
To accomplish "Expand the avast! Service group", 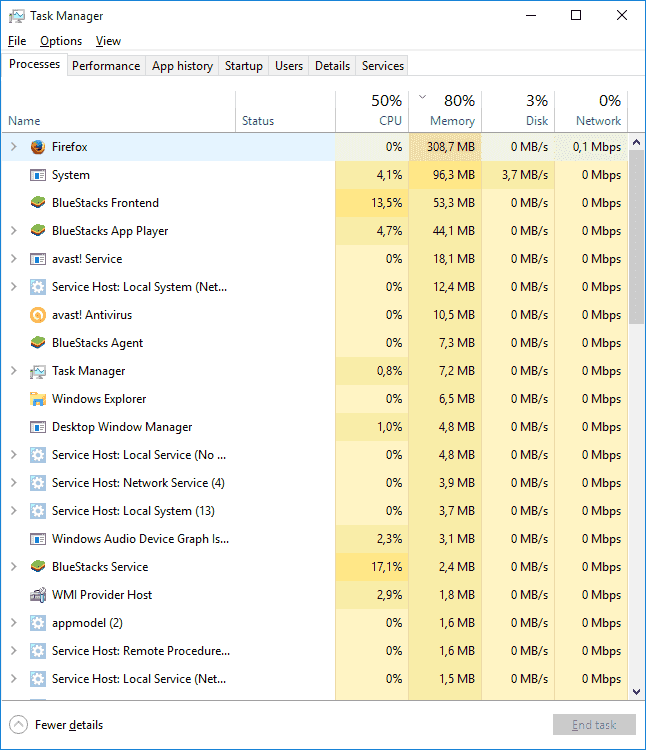I will 14,259.
